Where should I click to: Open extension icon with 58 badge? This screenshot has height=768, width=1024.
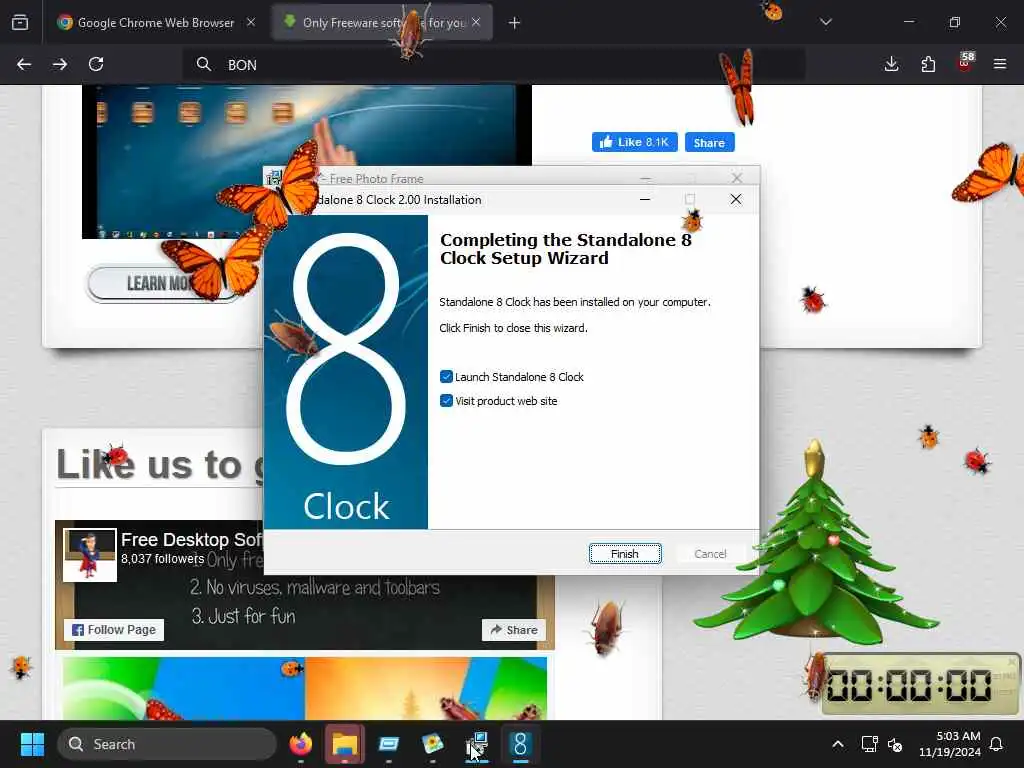tap(965, 62)
